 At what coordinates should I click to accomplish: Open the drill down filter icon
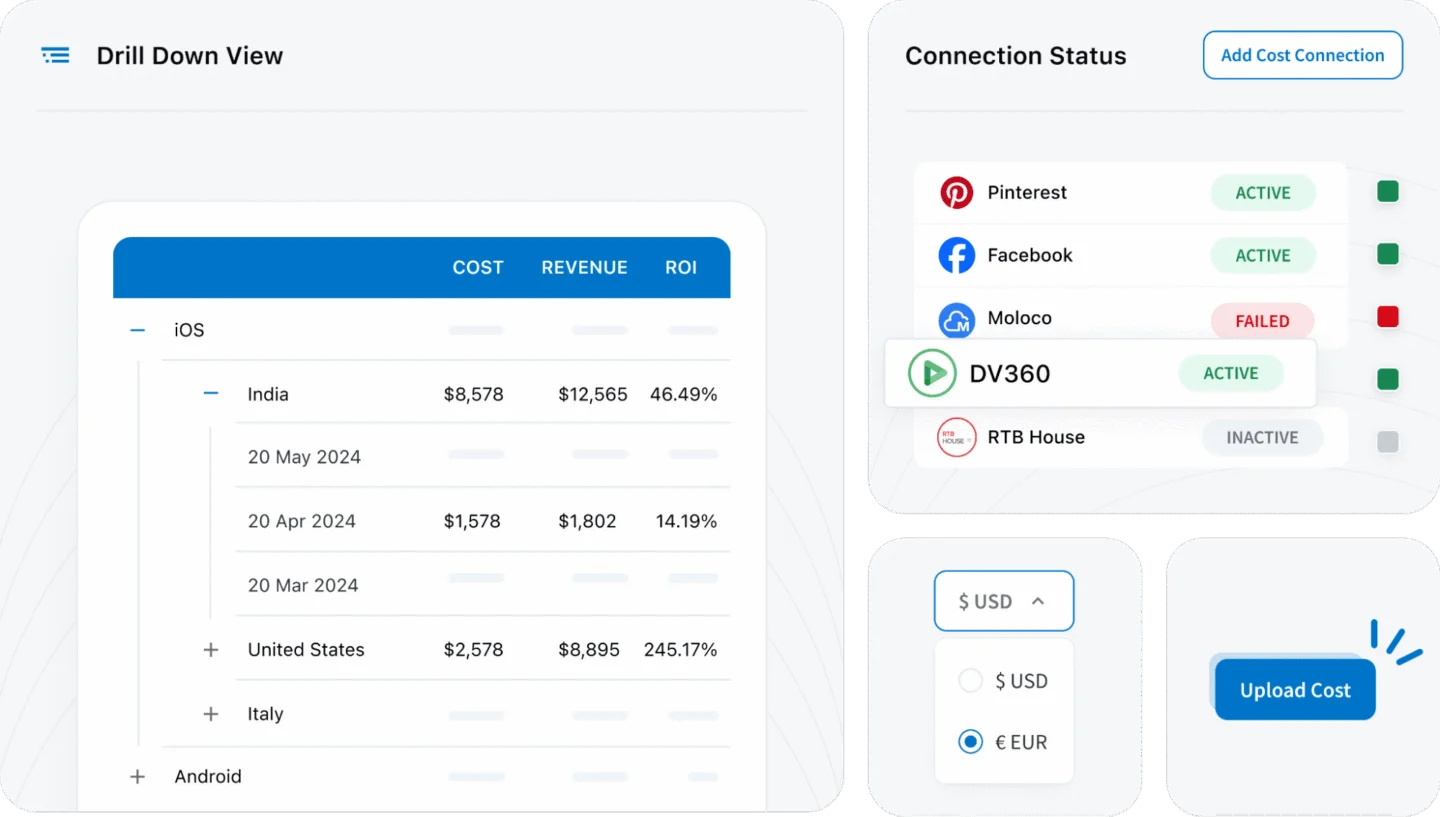55,55
